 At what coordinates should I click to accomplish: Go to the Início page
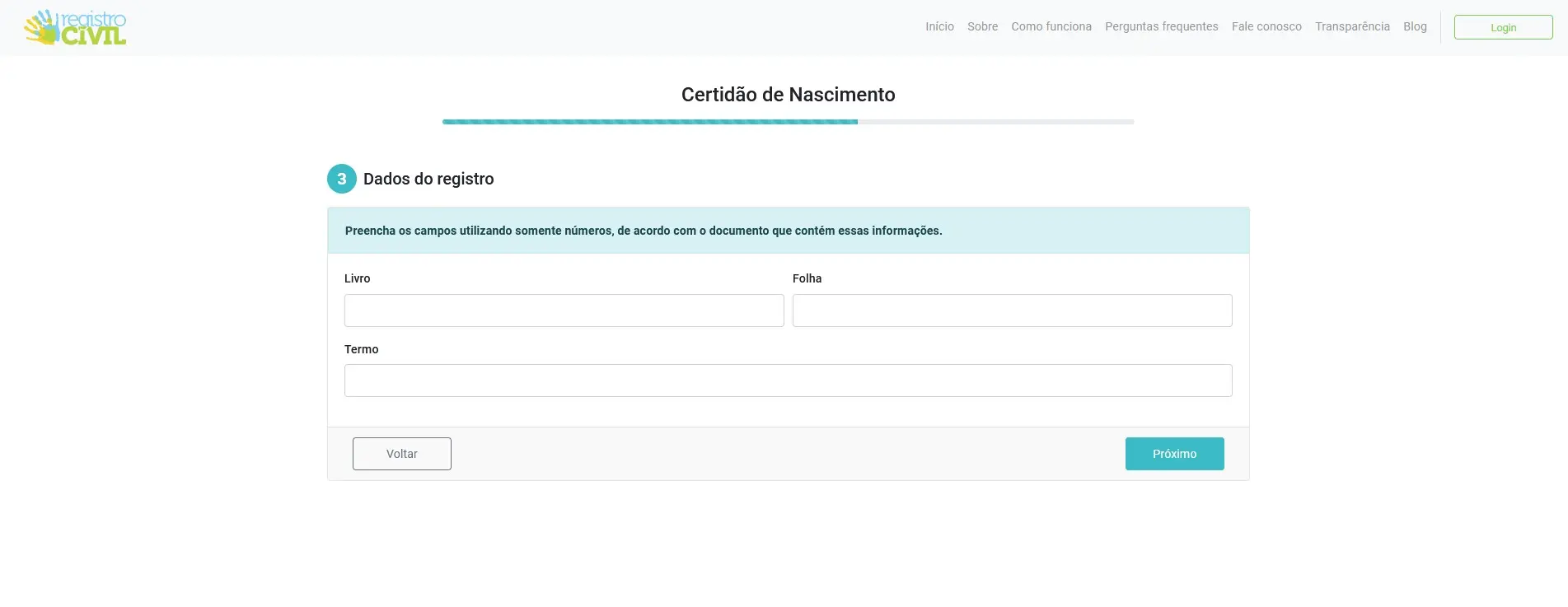tap(939, 26)
